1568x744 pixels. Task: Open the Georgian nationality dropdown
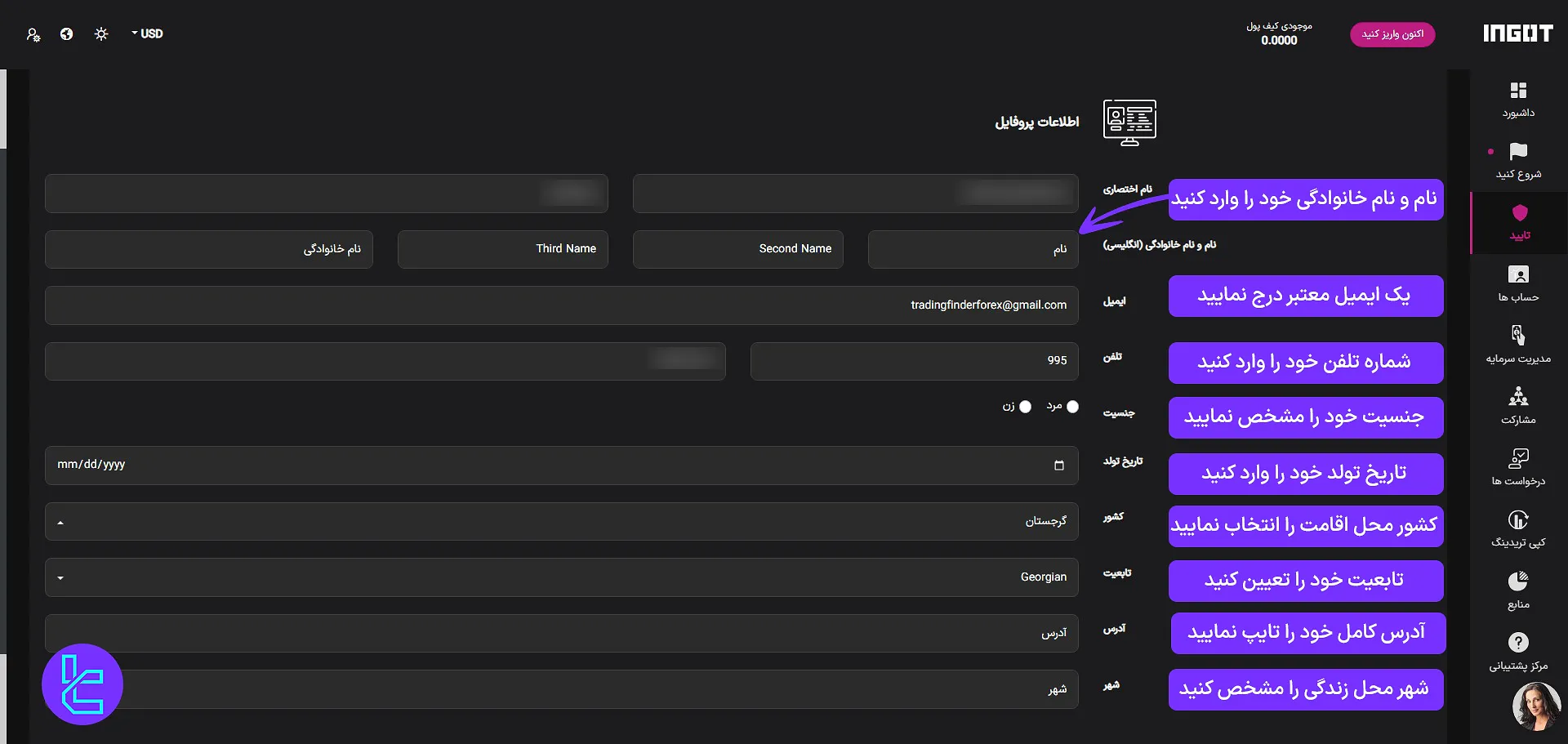[561, 577]
